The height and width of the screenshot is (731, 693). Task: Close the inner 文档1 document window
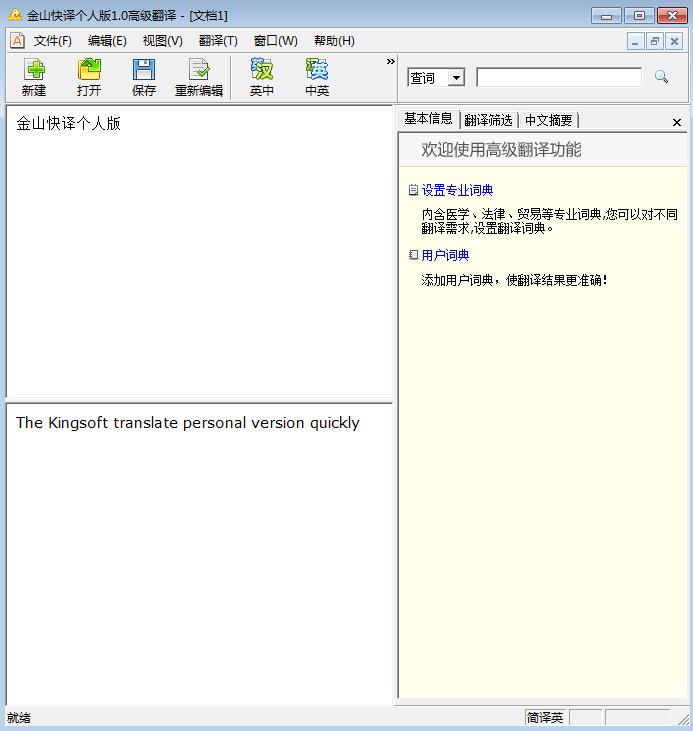point(674,41)
